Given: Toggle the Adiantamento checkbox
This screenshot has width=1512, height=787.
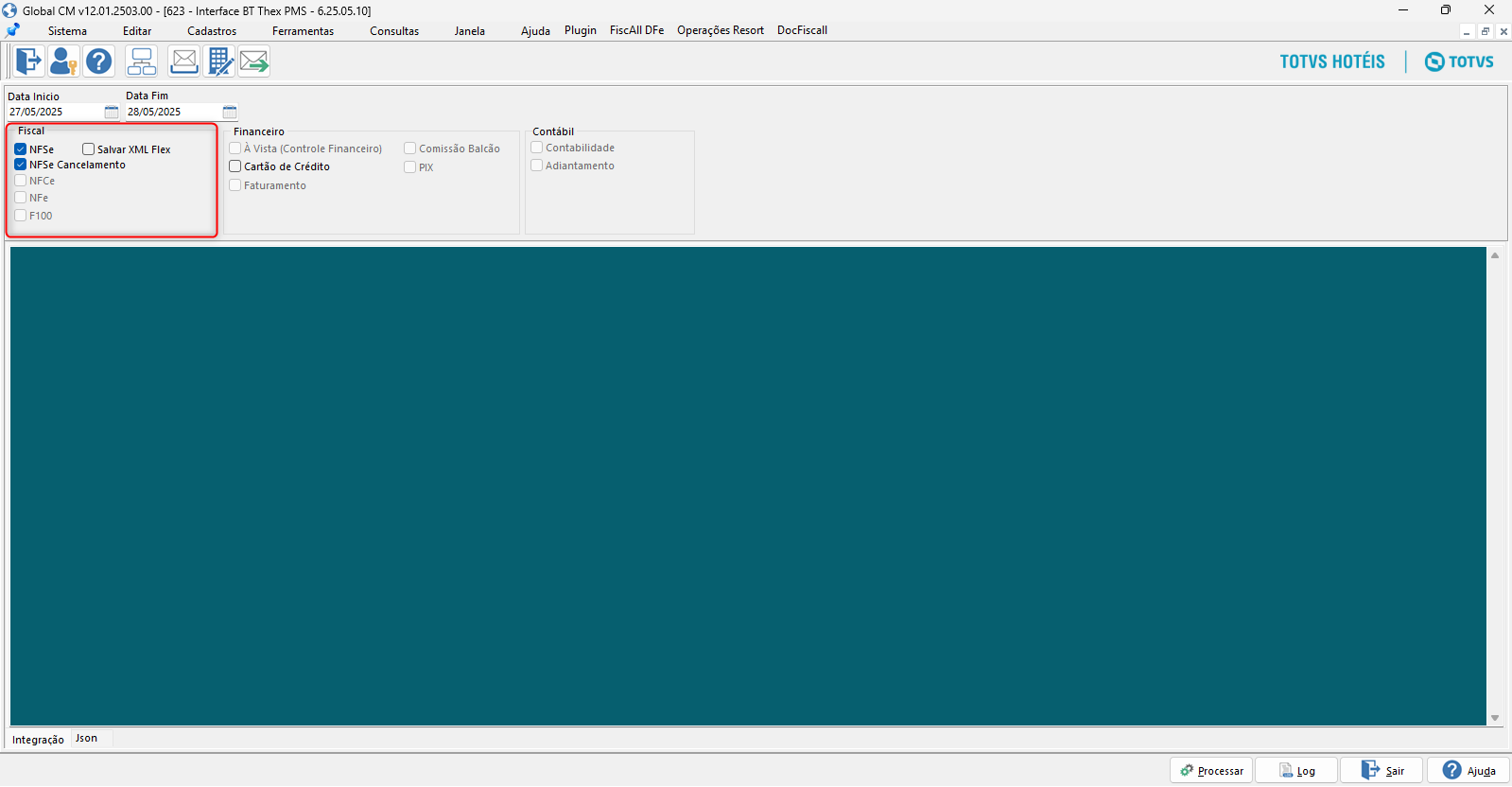Looking at the screenshot, I should coord(537,166).
